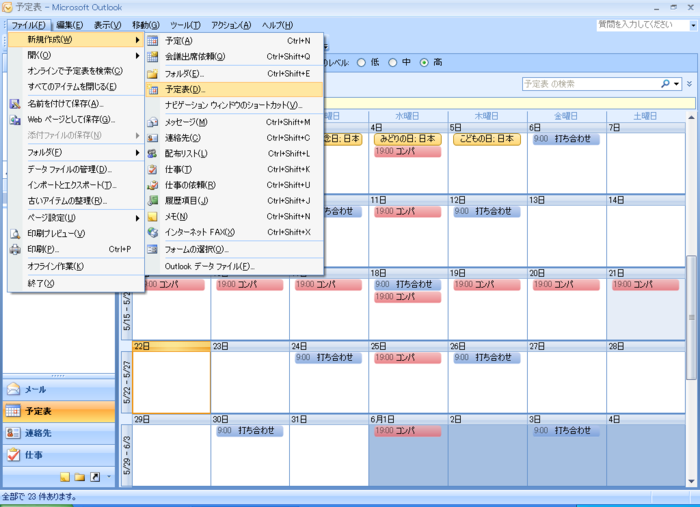Open the ツール(T) menu
Screen dimensions: 700x507
point(185,25)
